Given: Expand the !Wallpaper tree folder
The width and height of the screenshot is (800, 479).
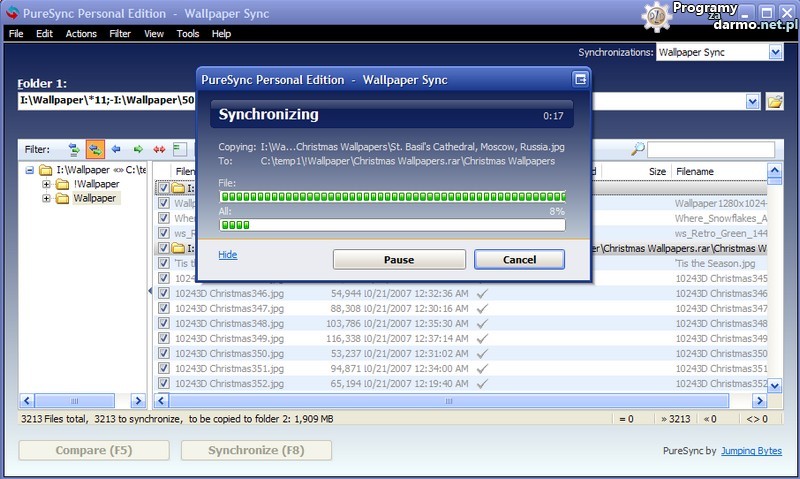Looking at the screenshot, I should pyautogui.click(x=47, y=184).
